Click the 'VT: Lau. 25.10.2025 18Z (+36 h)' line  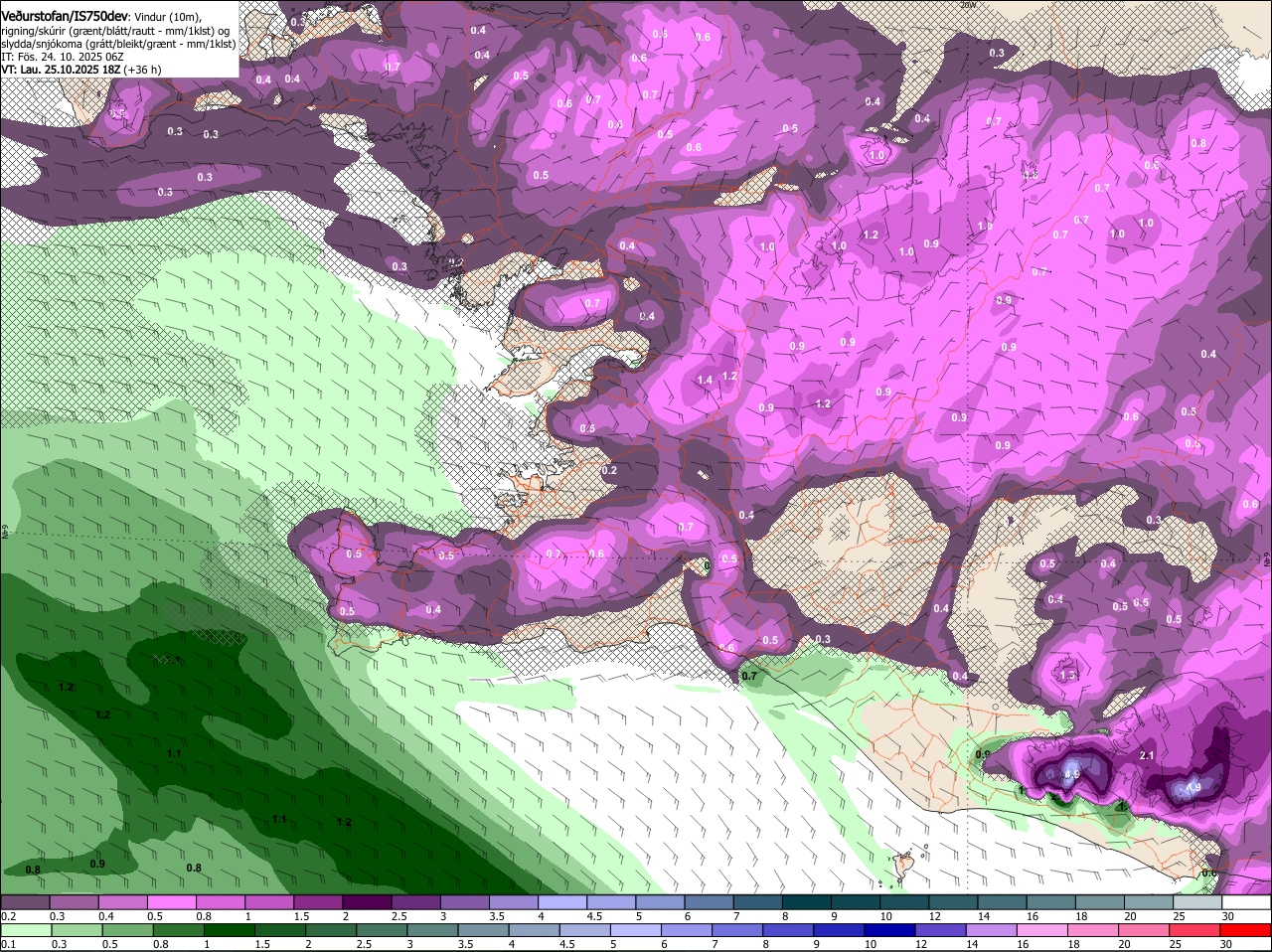pyautogui.click(x=81, y=70)
